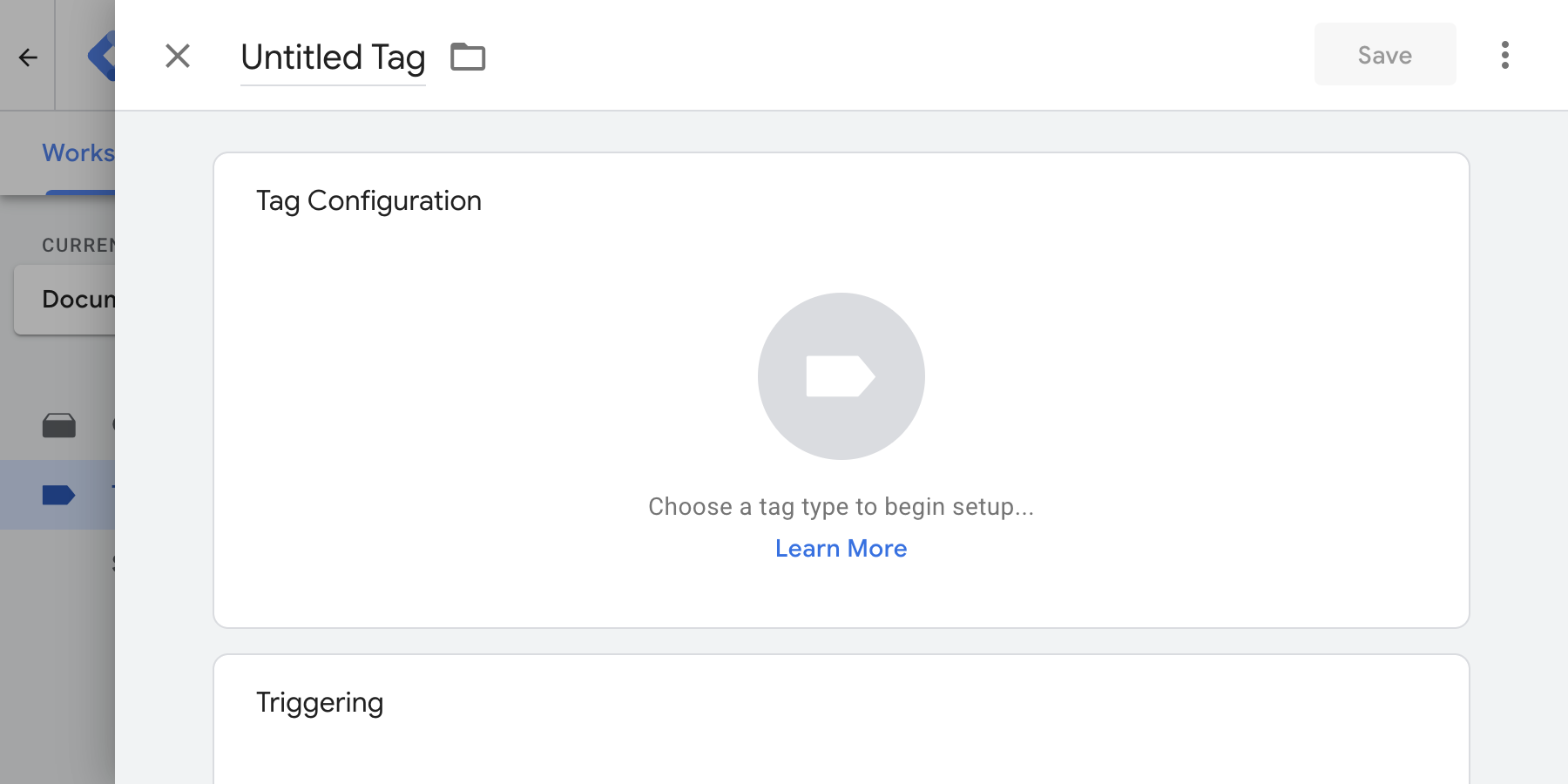Viewport: 1568px width, 784px height.
Task: Click the back arrow in the background window
Action: click(28, 57)
